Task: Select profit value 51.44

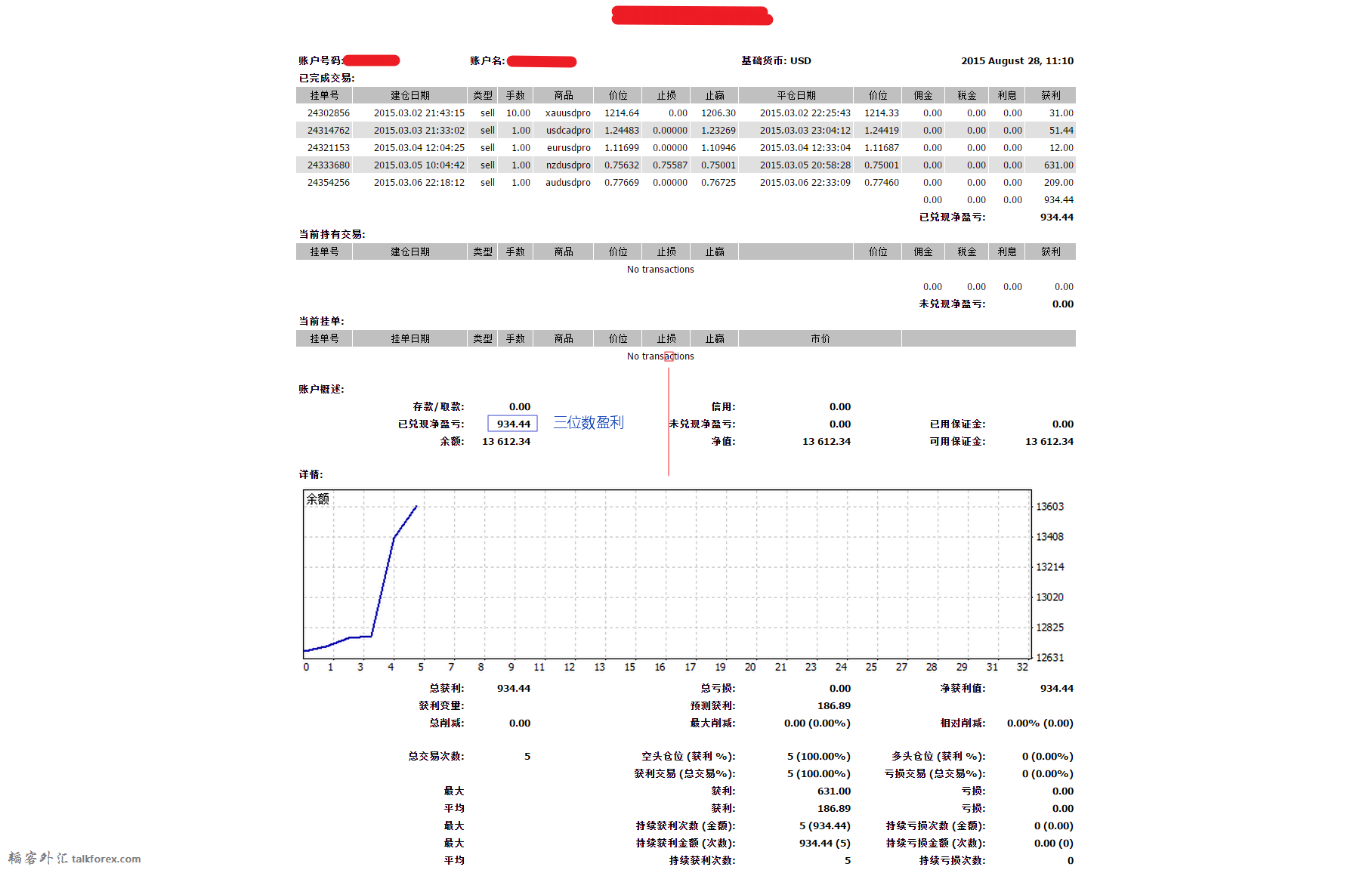Action: pyautogui.click(x=1061, y=131)
